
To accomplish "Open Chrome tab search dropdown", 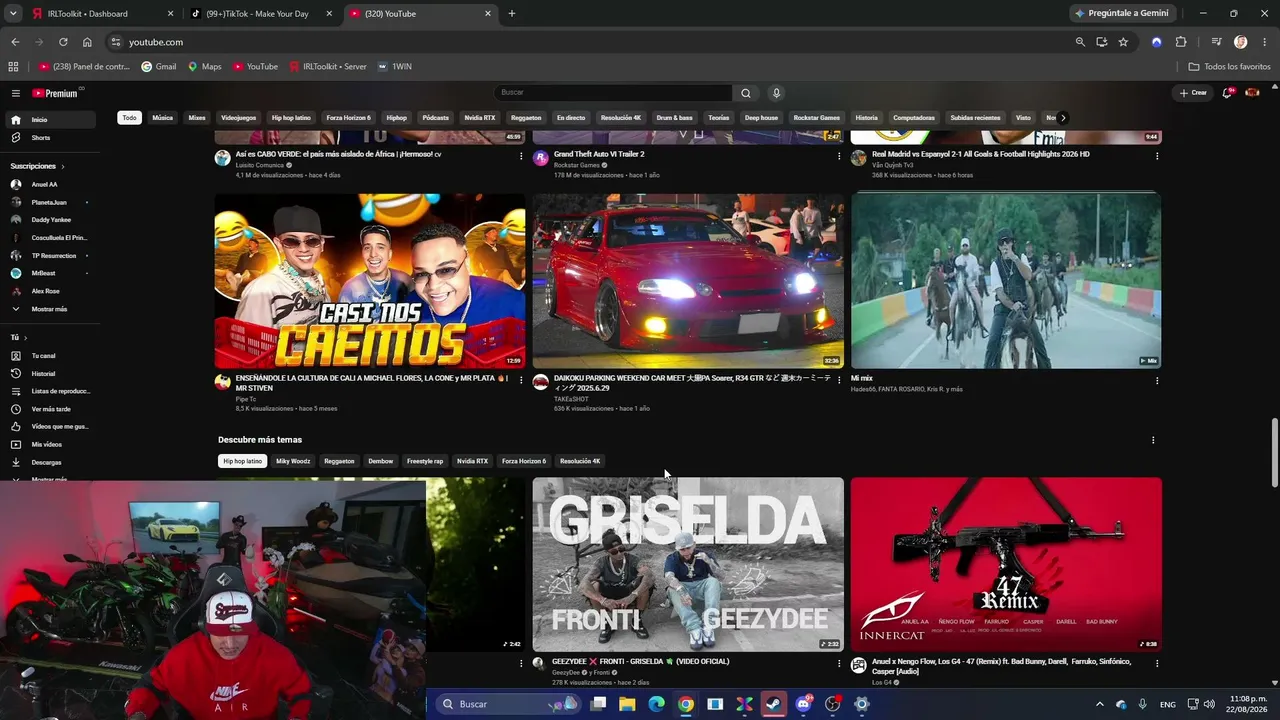I will (13, 14).
